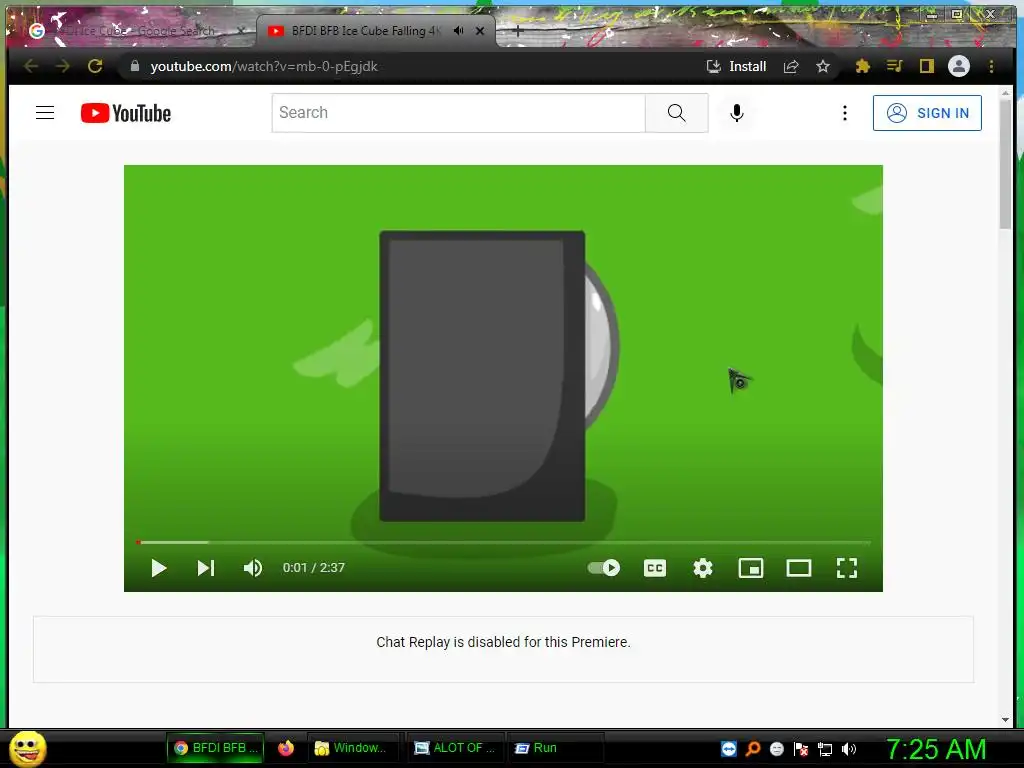The width and height of the screenshot is (1024, 768).
Task: Enable the miniplayer
Action: point(751,568)
